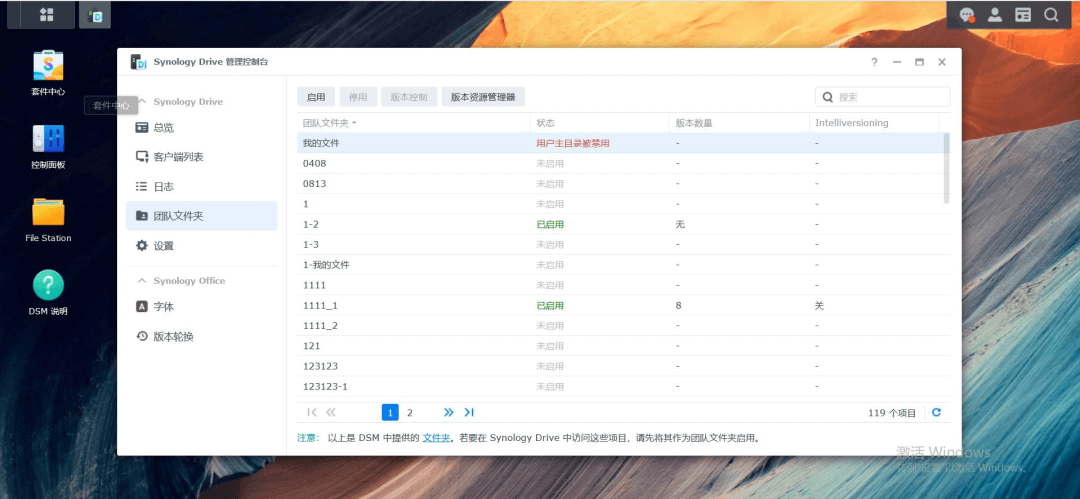Screen dimensions: 1080x499
Task: Open the notifications chat bubble icon
Action: coord(966,15)
